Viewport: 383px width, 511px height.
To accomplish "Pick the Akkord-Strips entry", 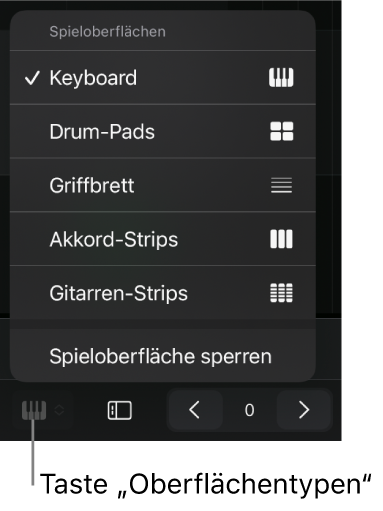I will 163,239.
